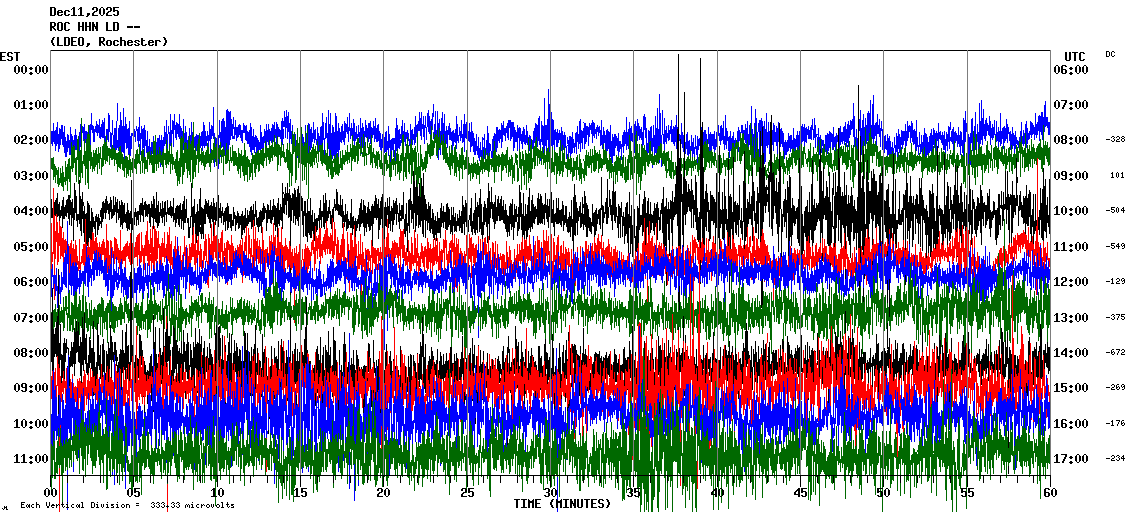Pick the '60' minute tick label
The width and height of the screenshot is (1130, 519).
click(x=1050, y=492)
